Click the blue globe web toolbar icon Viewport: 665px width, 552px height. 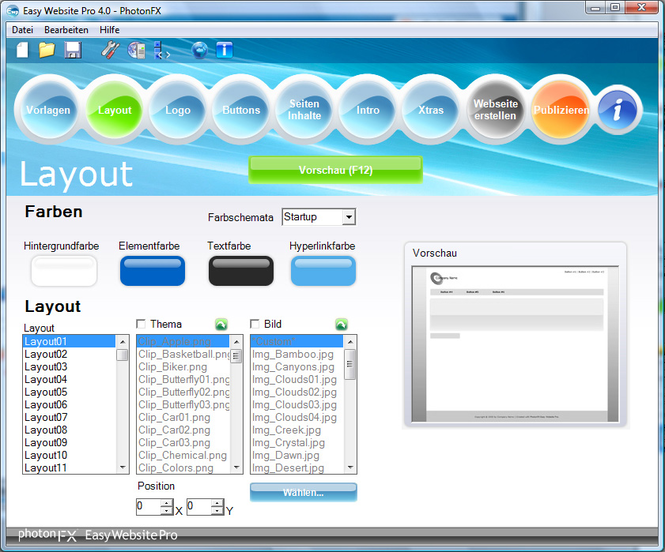click(x=200, y=50)
